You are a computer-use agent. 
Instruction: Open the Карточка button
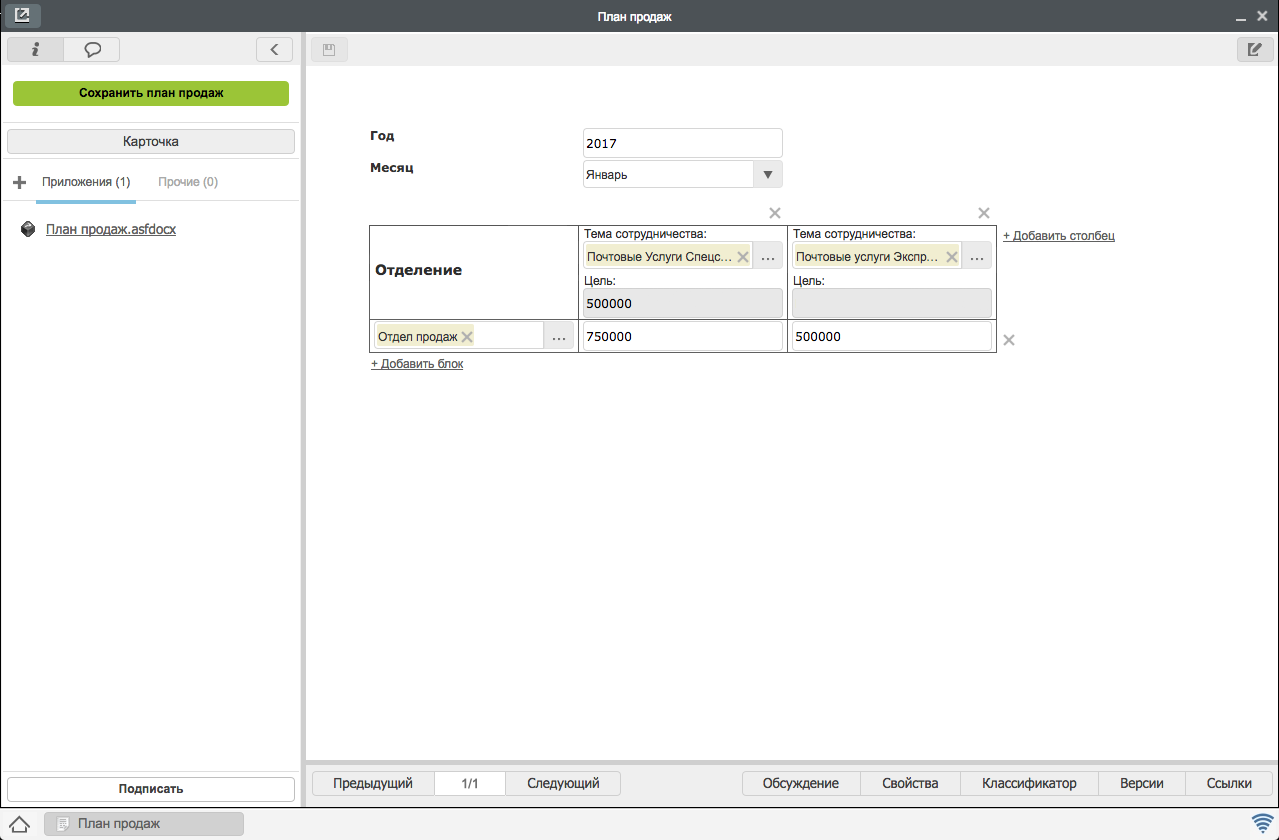pyautogui.click(x=151, y=141)
